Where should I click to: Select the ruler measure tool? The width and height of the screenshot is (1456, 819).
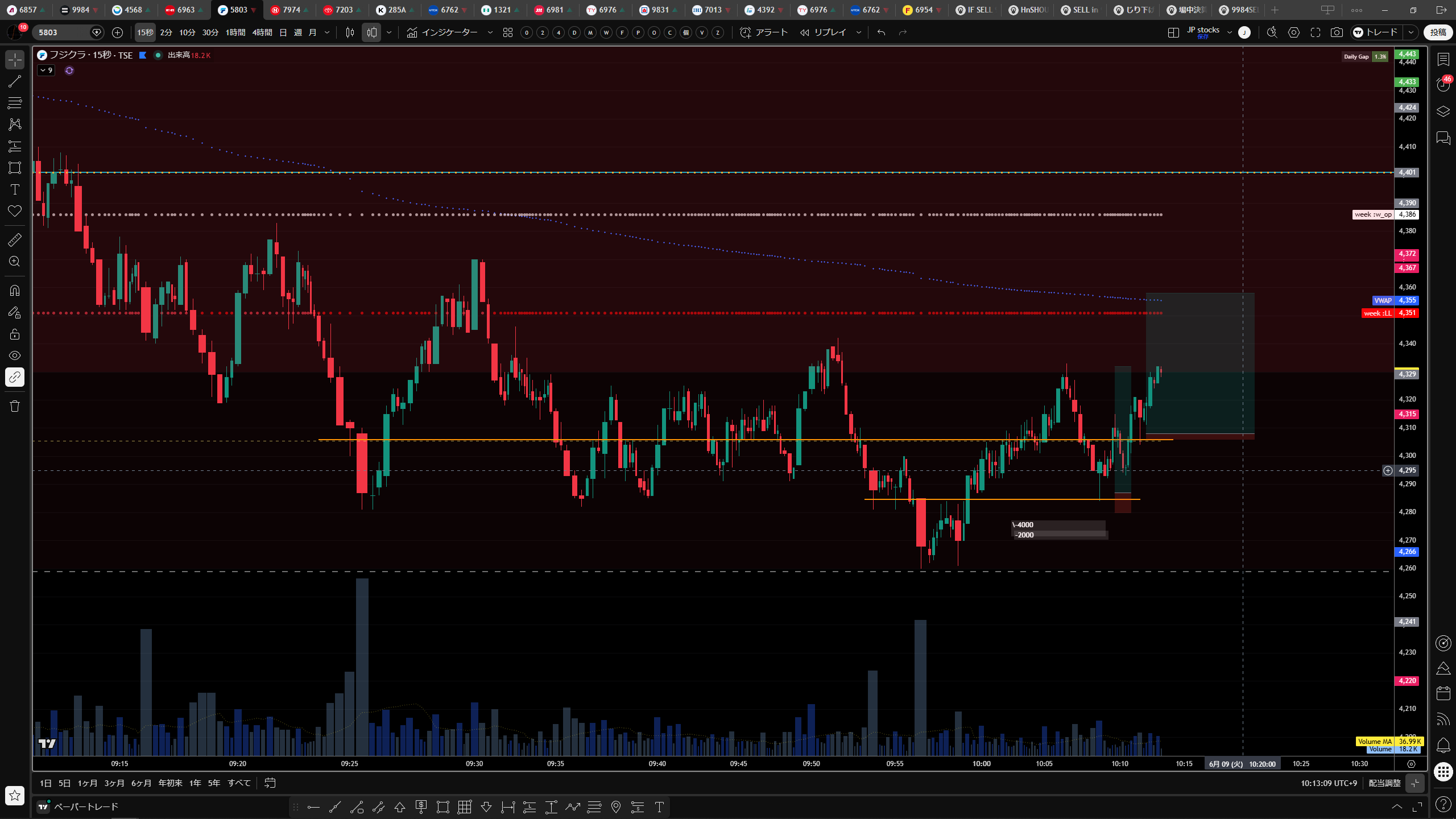pos(15,240)
